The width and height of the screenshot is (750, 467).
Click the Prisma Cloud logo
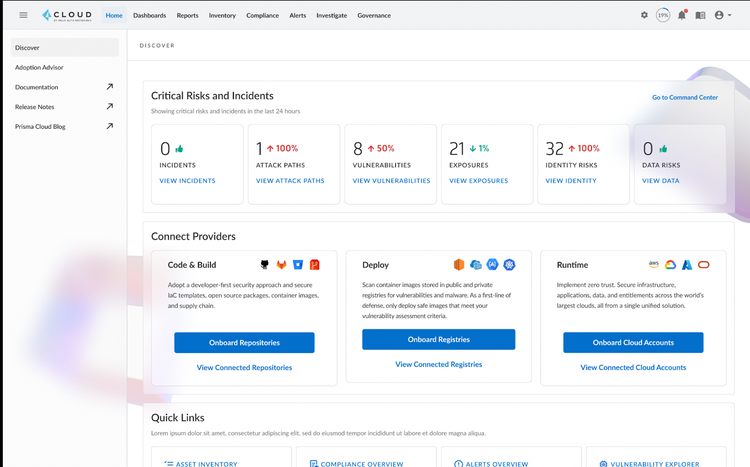pyautogui.click(x=67, y=15)
